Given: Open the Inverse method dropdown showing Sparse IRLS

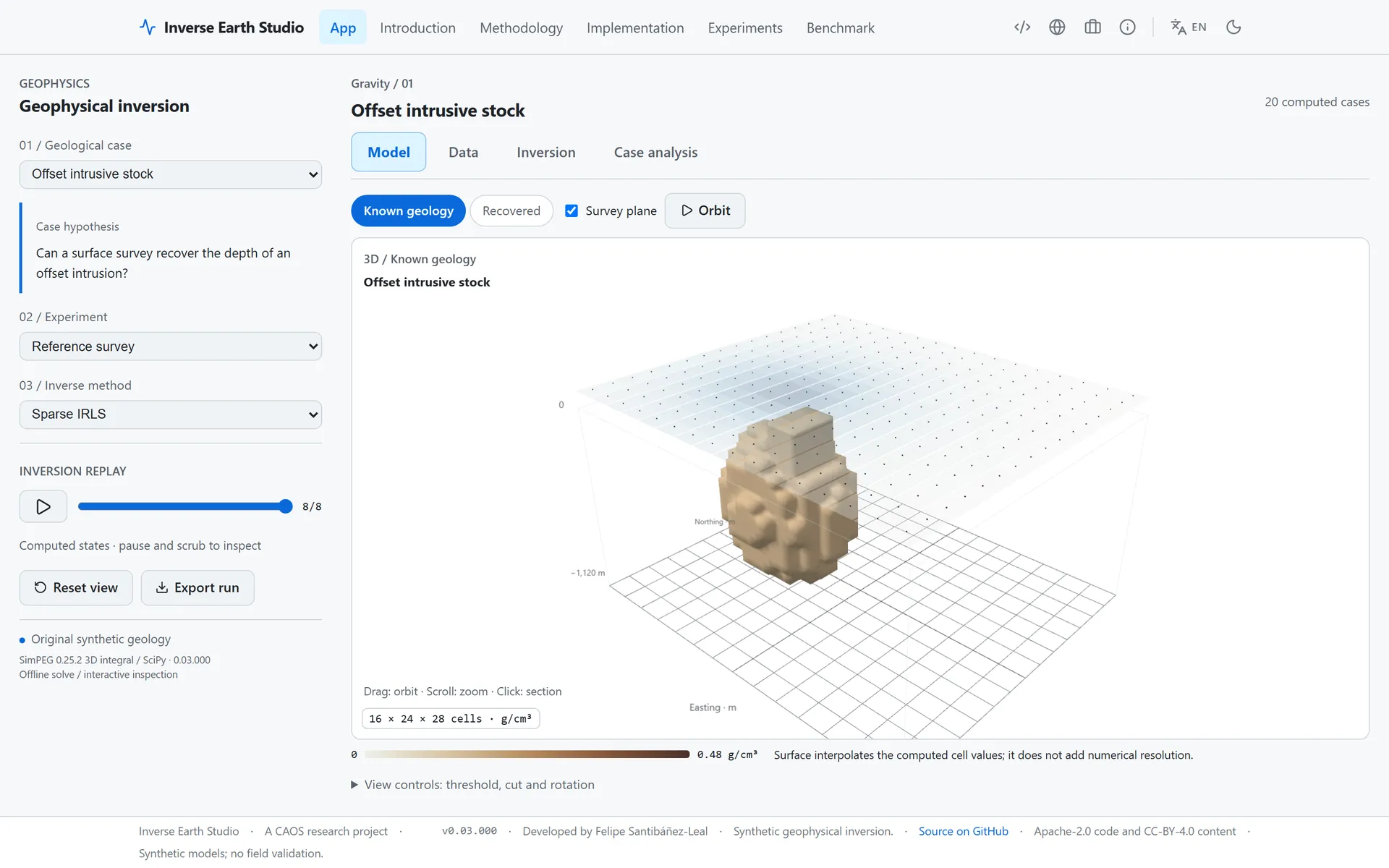Looking at the screenshot, I should pos(171,414).
